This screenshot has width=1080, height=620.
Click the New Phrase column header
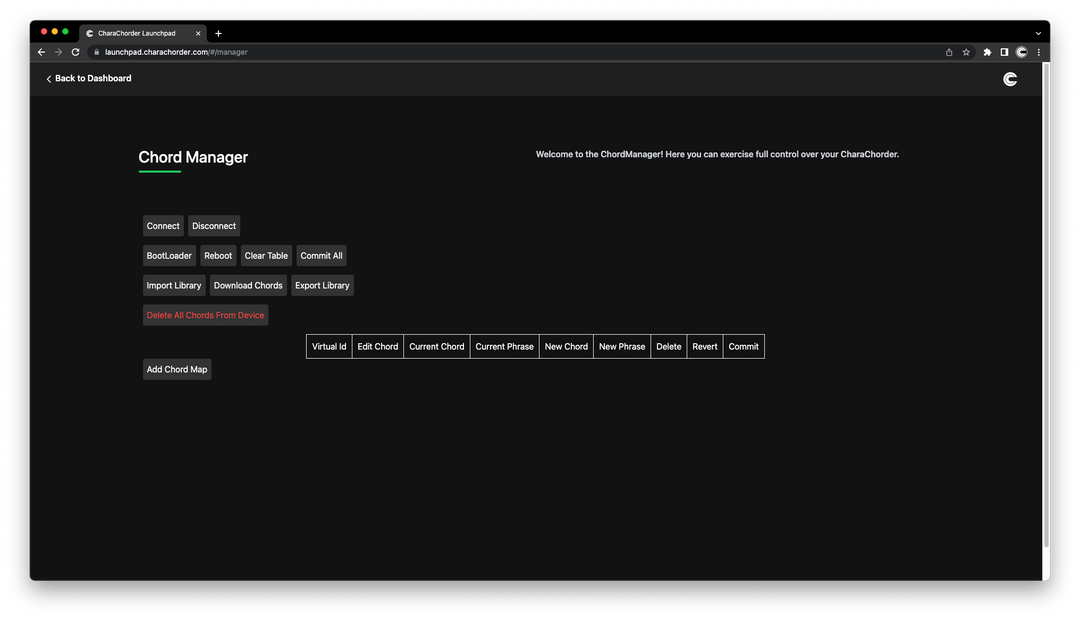(x=622, y=347)
